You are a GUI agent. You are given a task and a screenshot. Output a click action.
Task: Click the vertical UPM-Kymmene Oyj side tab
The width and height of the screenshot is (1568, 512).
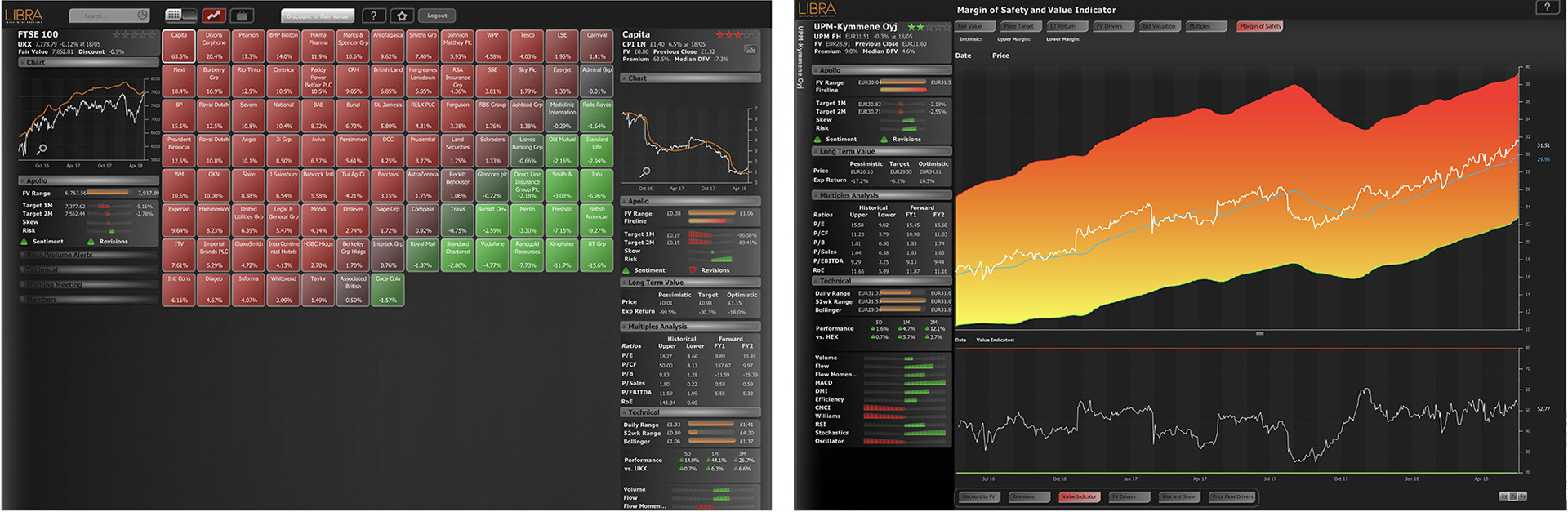click(x=801, y=57)
